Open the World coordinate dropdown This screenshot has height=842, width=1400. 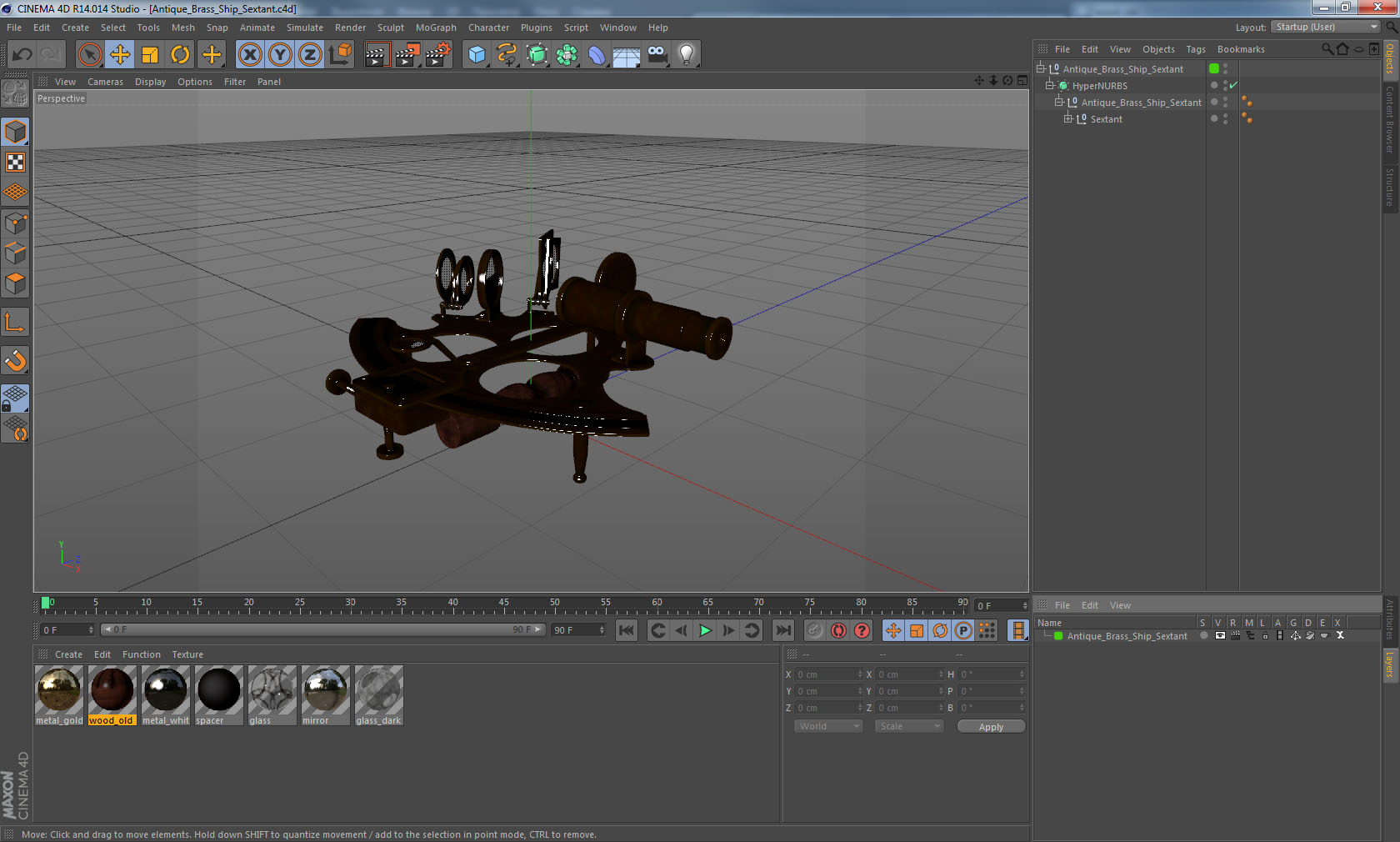click(x=828, y=726)
